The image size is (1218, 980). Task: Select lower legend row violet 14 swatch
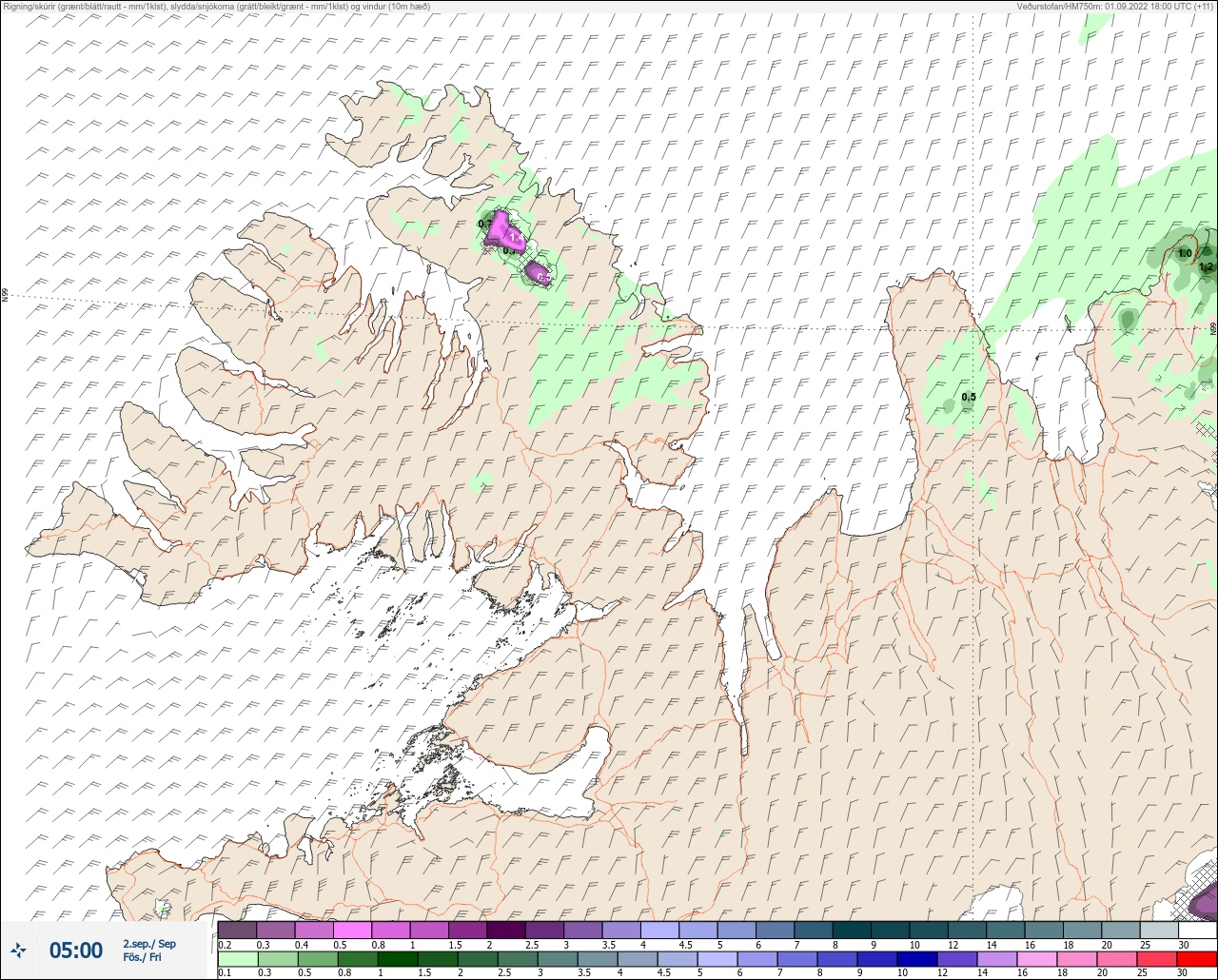(x=996, y=958)
